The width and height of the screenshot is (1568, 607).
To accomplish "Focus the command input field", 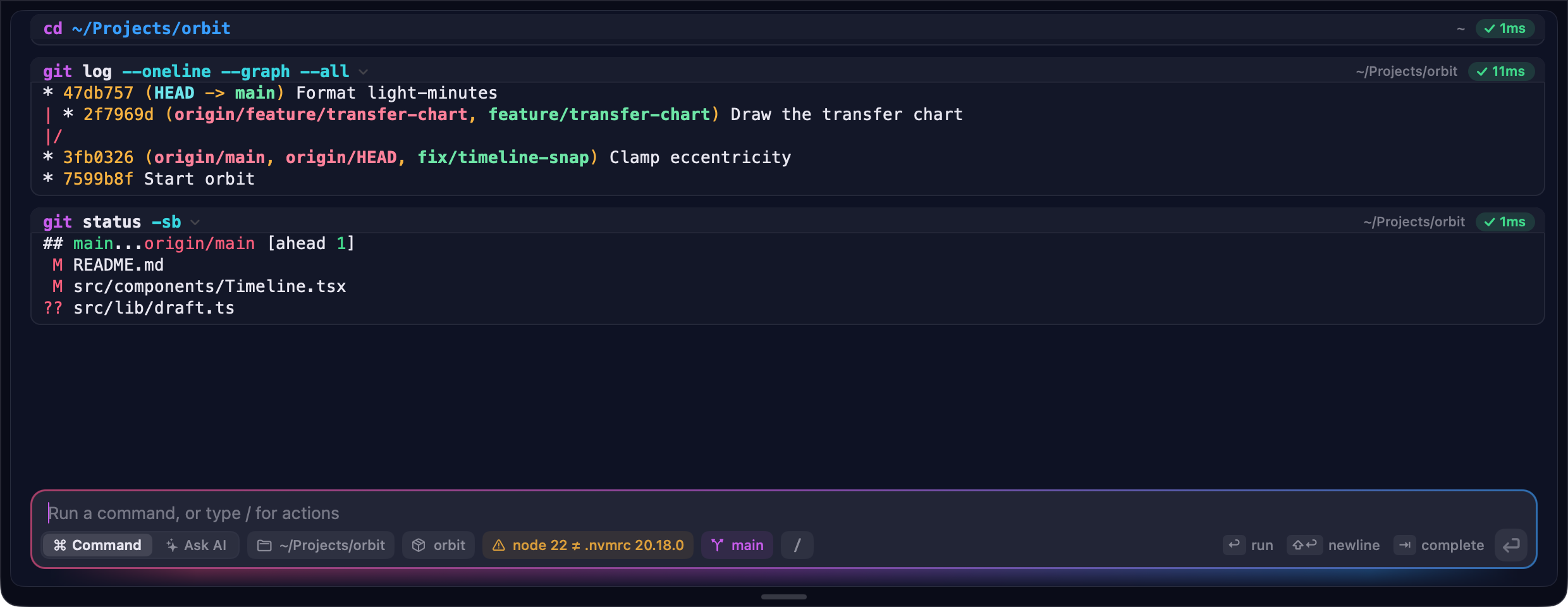I will [x=784, y=513].
